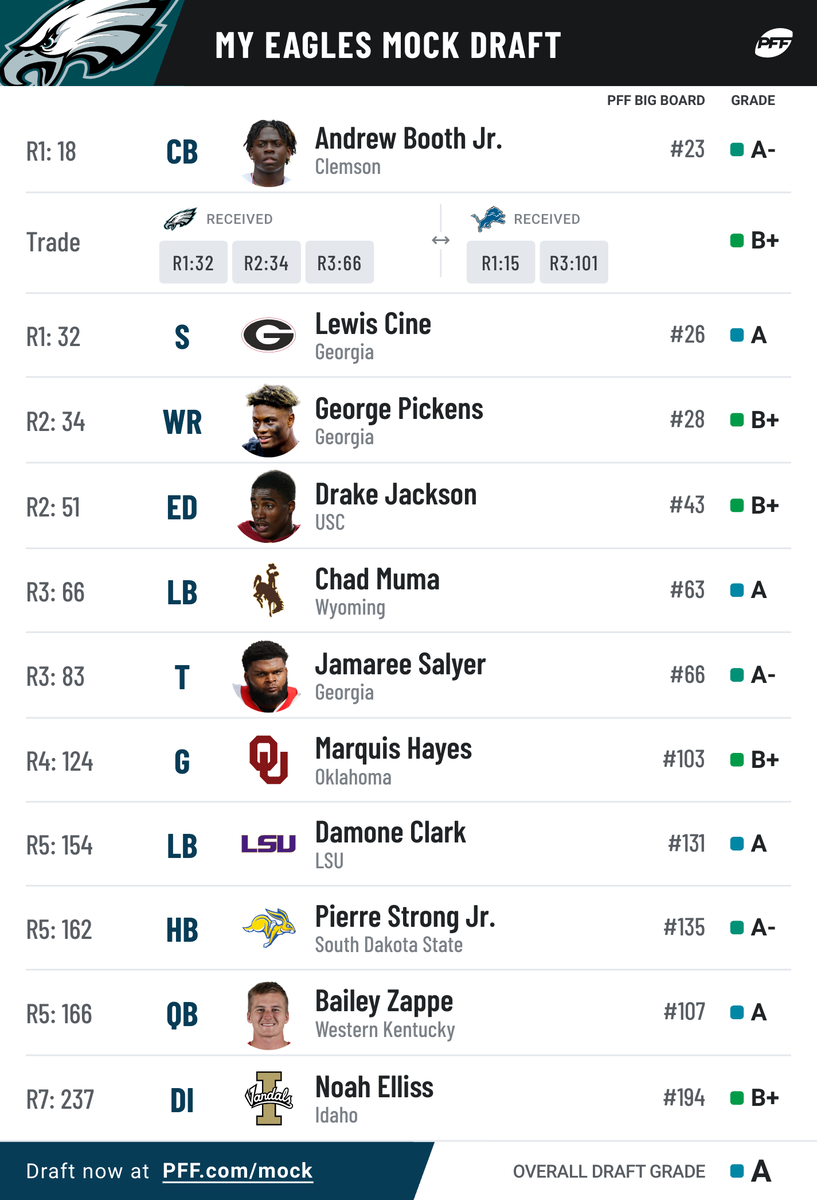Click the Oklahoma logo beside Marquis Hayes

coord(269,759)
